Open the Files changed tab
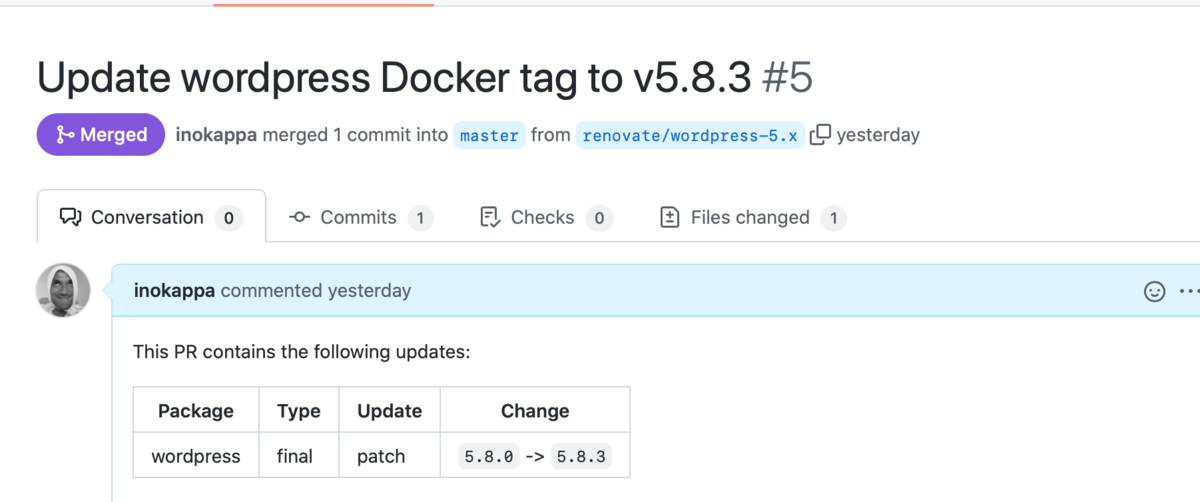 tap(753, 217)
